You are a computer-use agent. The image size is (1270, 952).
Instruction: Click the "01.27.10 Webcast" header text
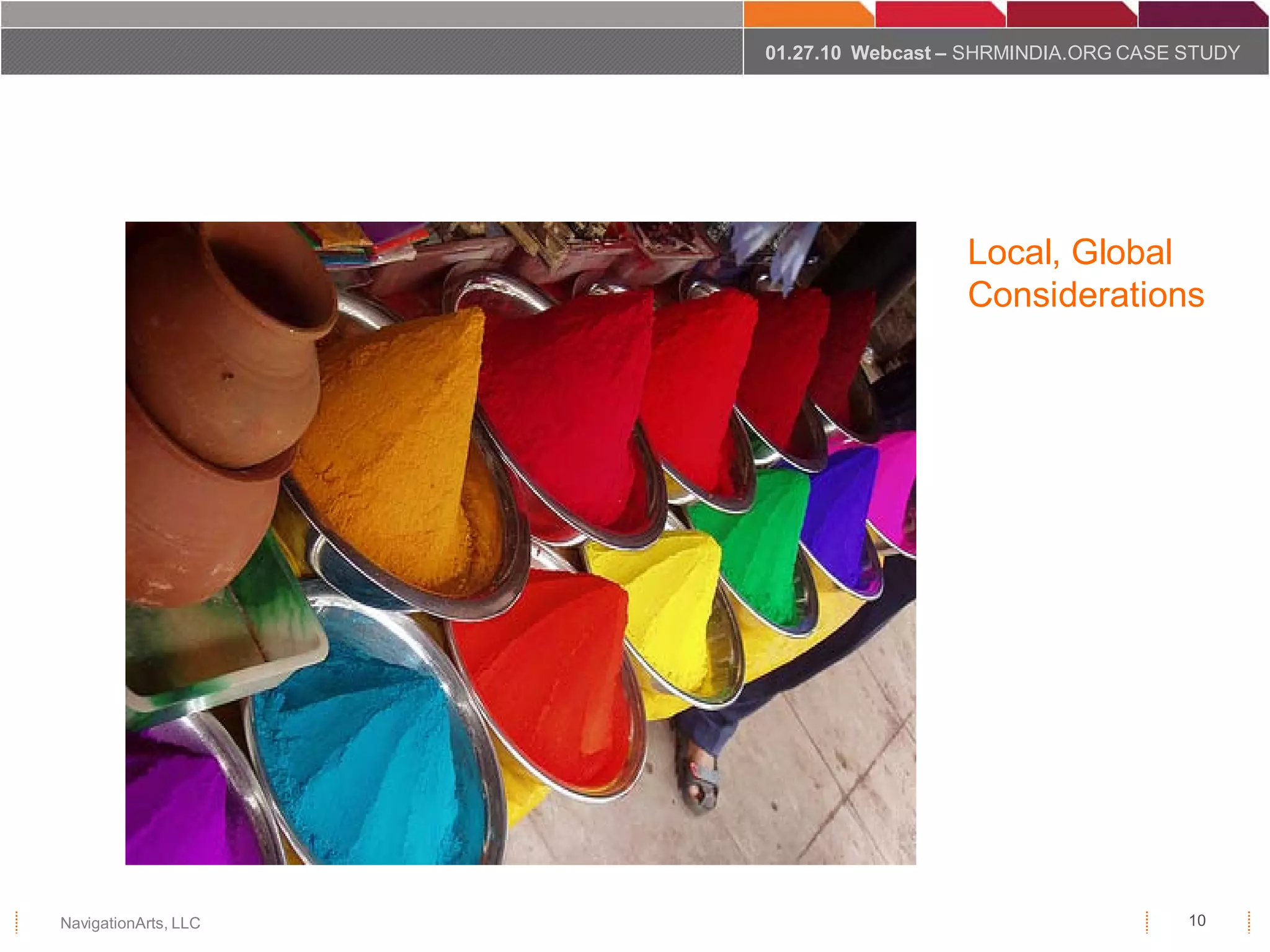point(847,53)
